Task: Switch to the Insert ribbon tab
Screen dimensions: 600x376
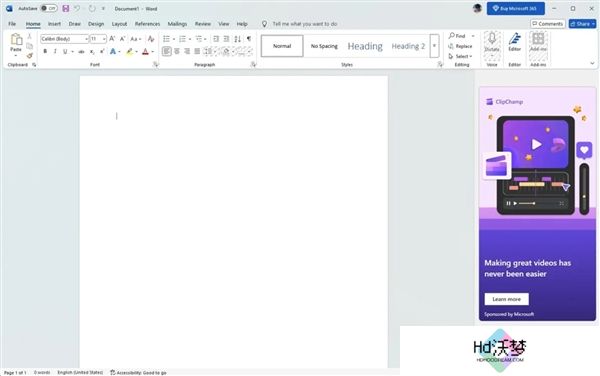Action: [54, 24]
